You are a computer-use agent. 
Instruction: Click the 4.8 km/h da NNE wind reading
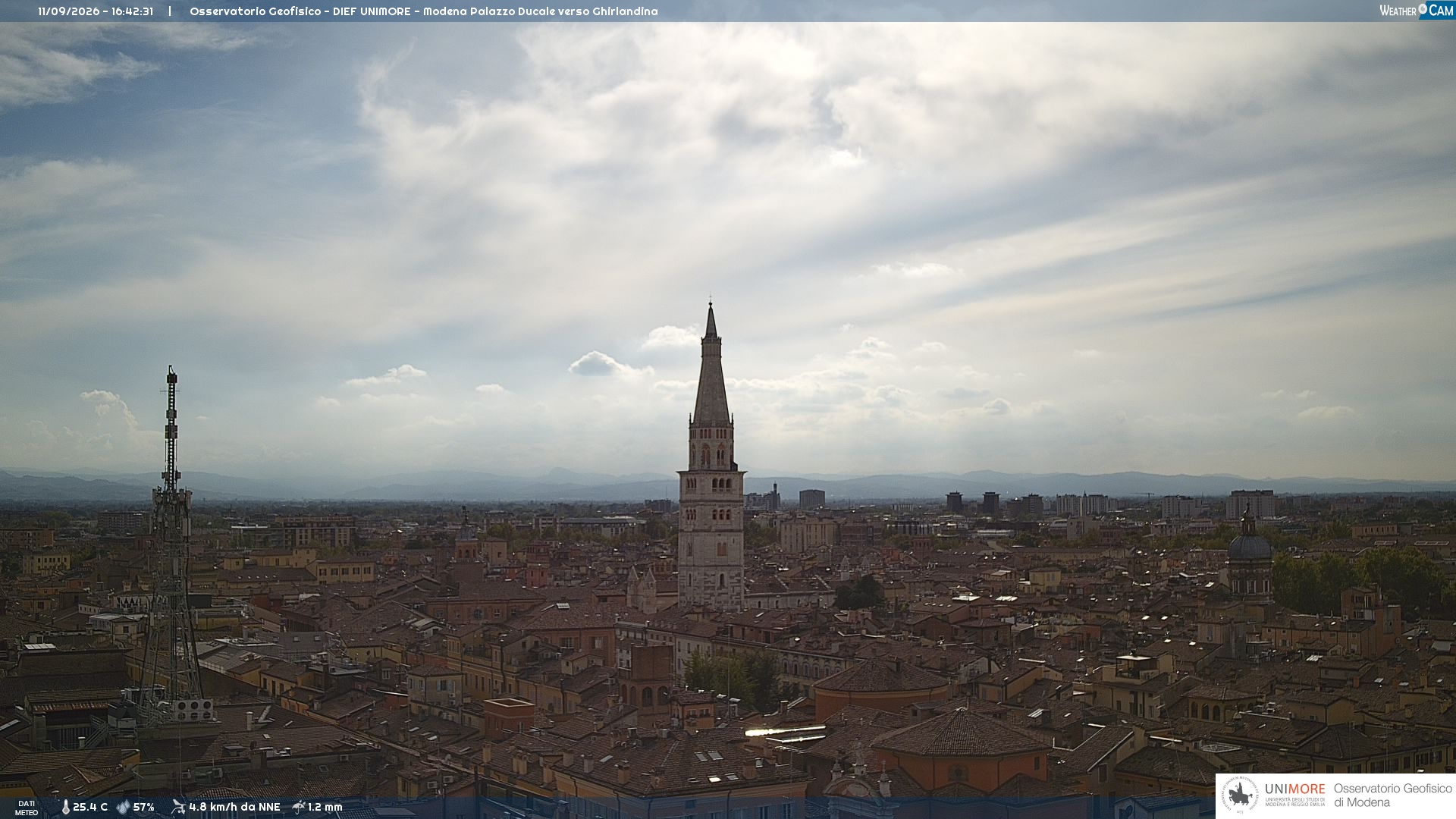234,808
